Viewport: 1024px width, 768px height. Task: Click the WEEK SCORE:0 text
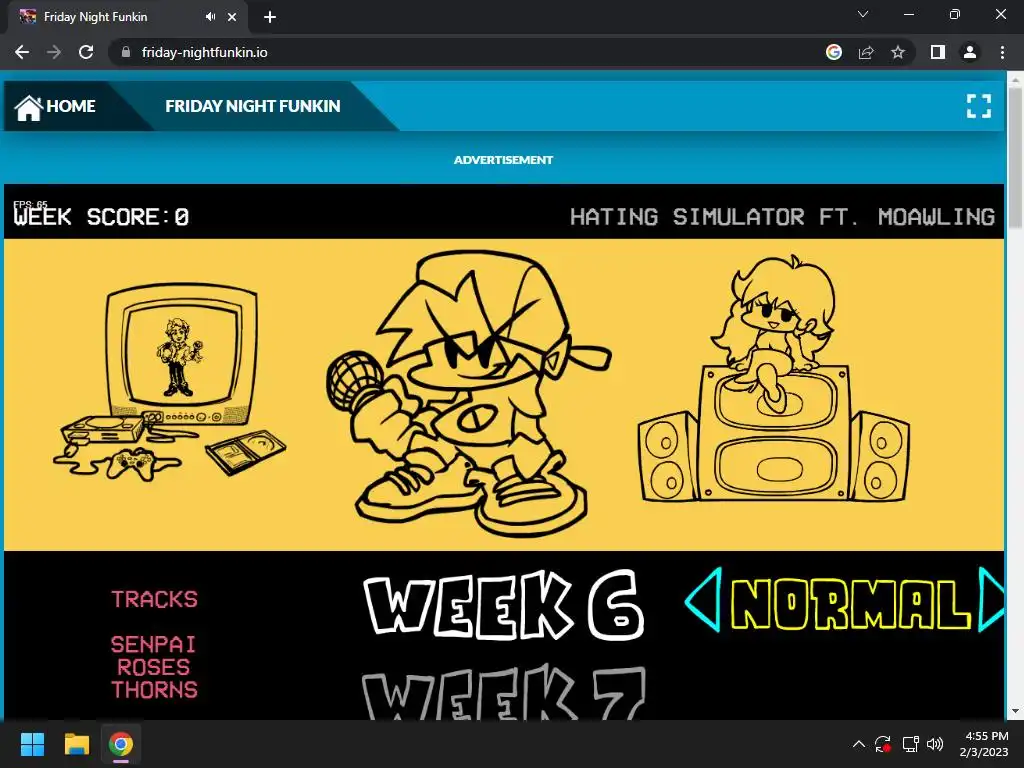click(x=101, y=217)
